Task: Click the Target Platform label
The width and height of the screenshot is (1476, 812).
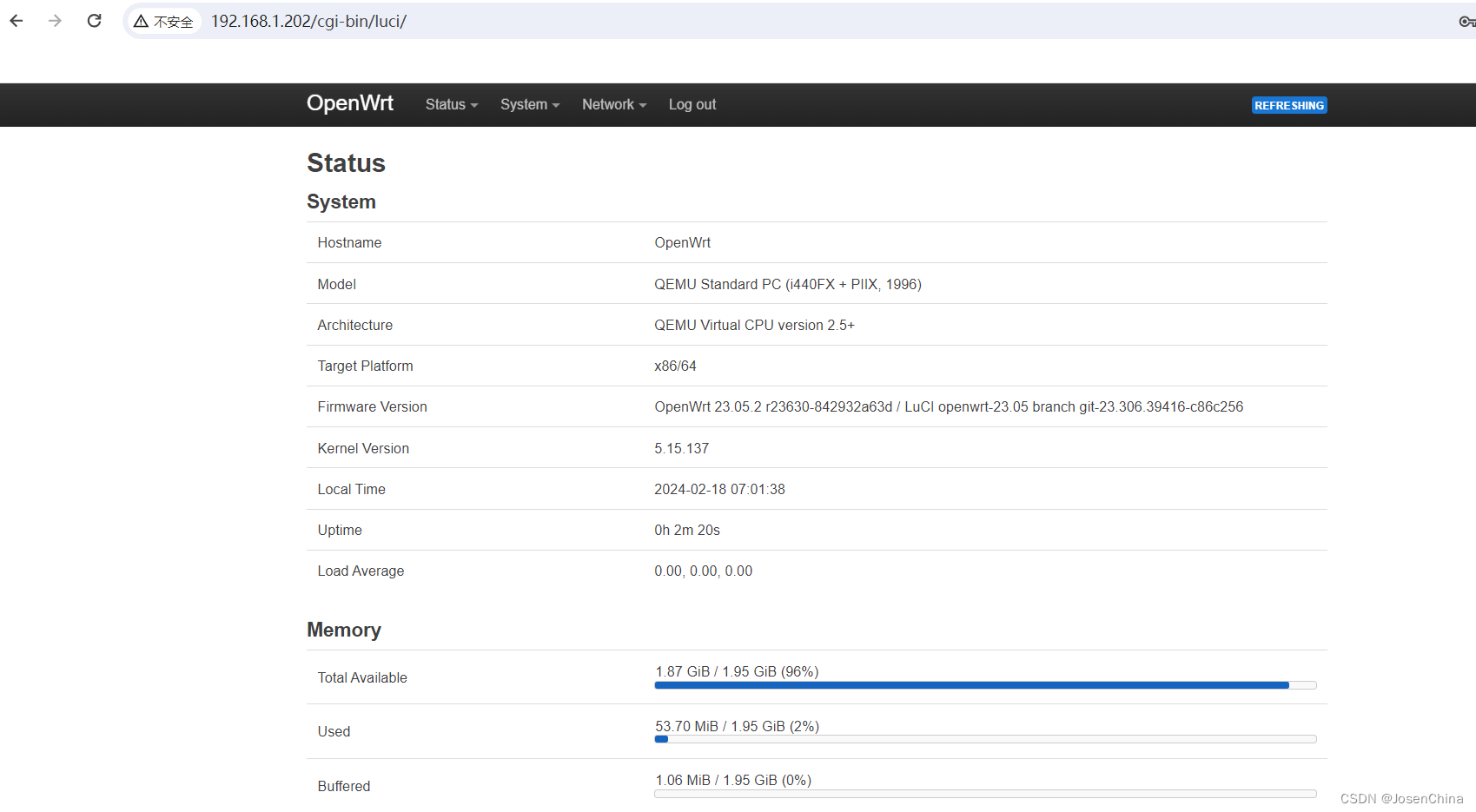Action: (x=365, y=366)
